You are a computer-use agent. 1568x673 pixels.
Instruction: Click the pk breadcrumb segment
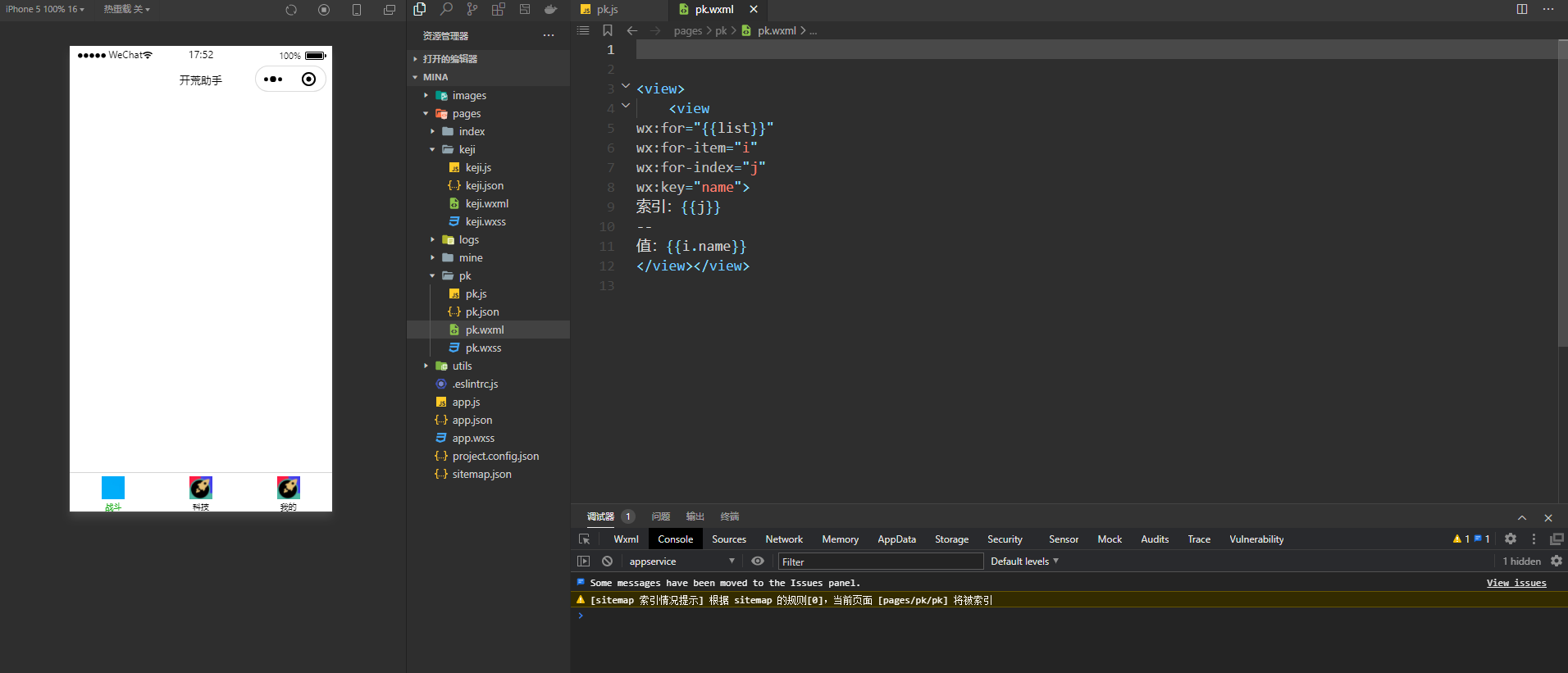[721, 30]
